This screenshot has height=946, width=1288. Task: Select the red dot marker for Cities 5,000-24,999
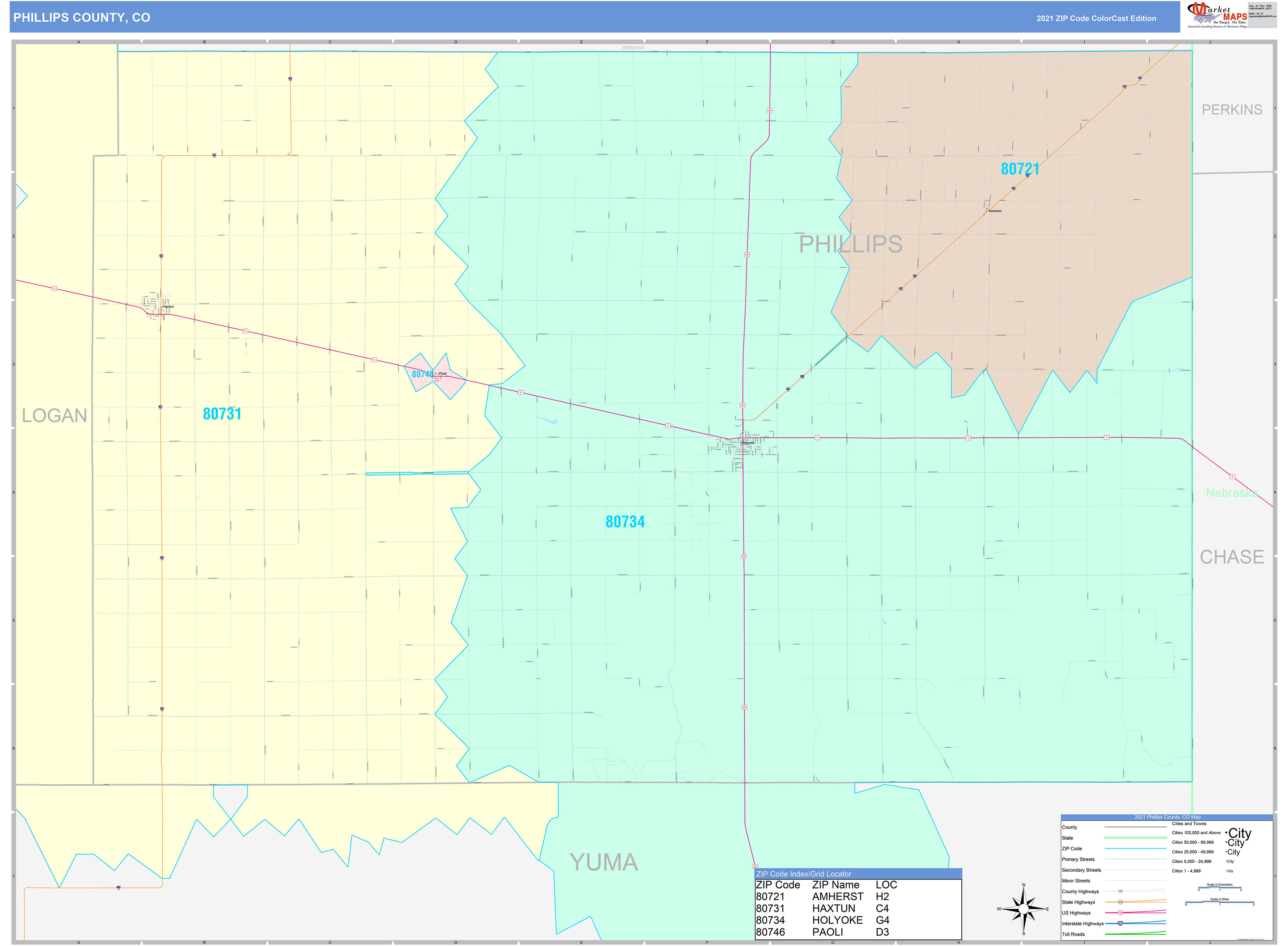[1225, 861]
